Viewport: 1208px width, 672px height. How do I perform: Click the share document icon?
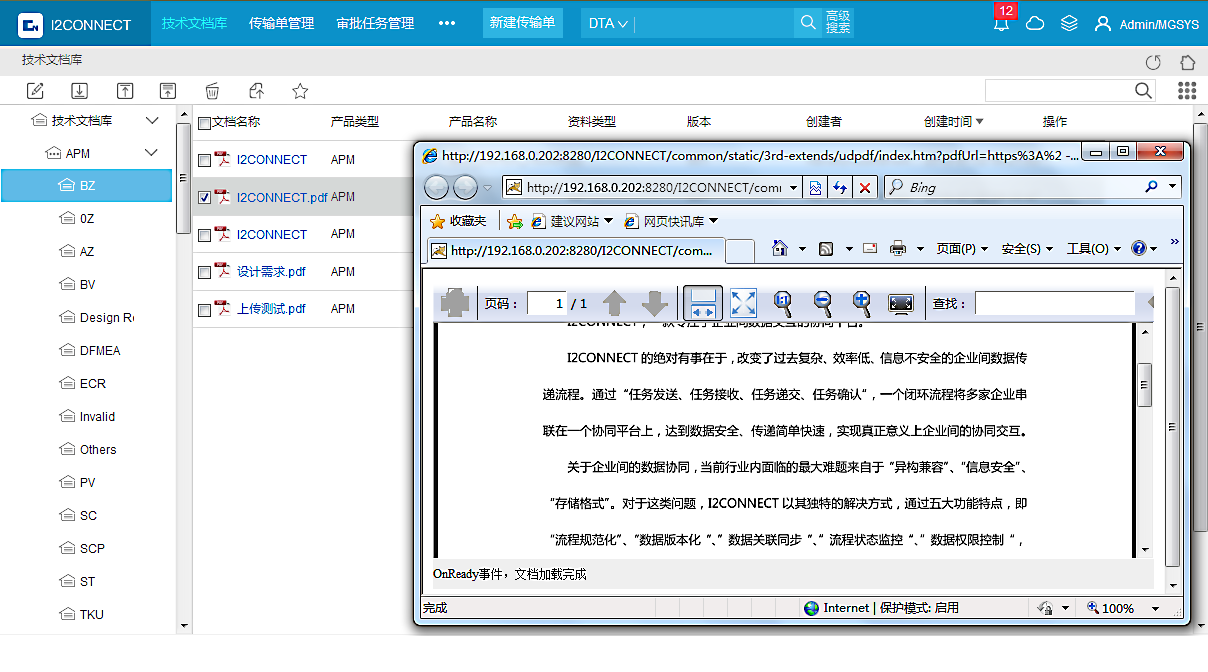(256, 91)
